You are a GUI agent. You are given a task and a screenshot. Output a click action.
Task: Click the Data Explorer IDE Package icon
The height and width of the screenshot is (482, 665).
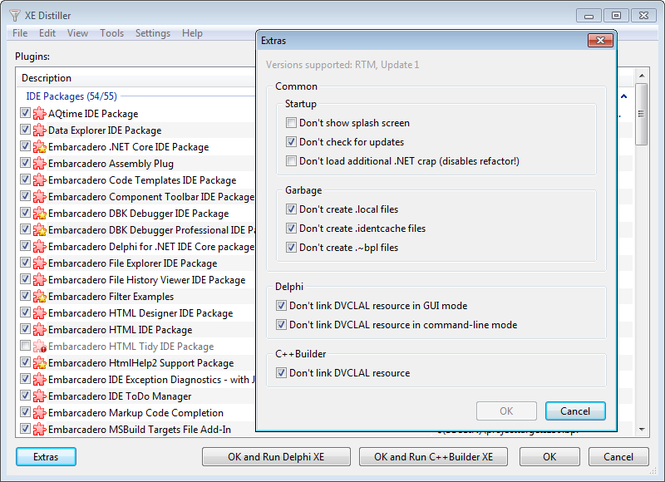[39, 130]
